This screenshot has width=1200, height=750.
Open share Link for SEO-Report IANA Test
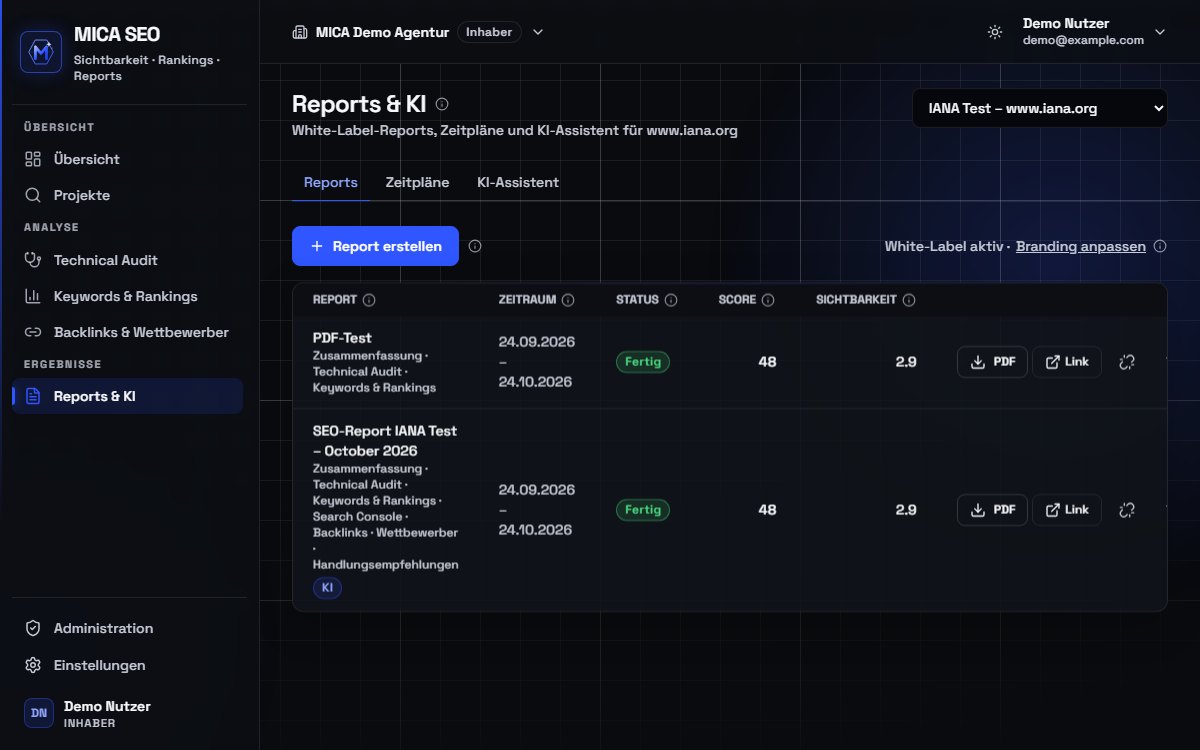pyautogui.click(x=1067, y=510)
